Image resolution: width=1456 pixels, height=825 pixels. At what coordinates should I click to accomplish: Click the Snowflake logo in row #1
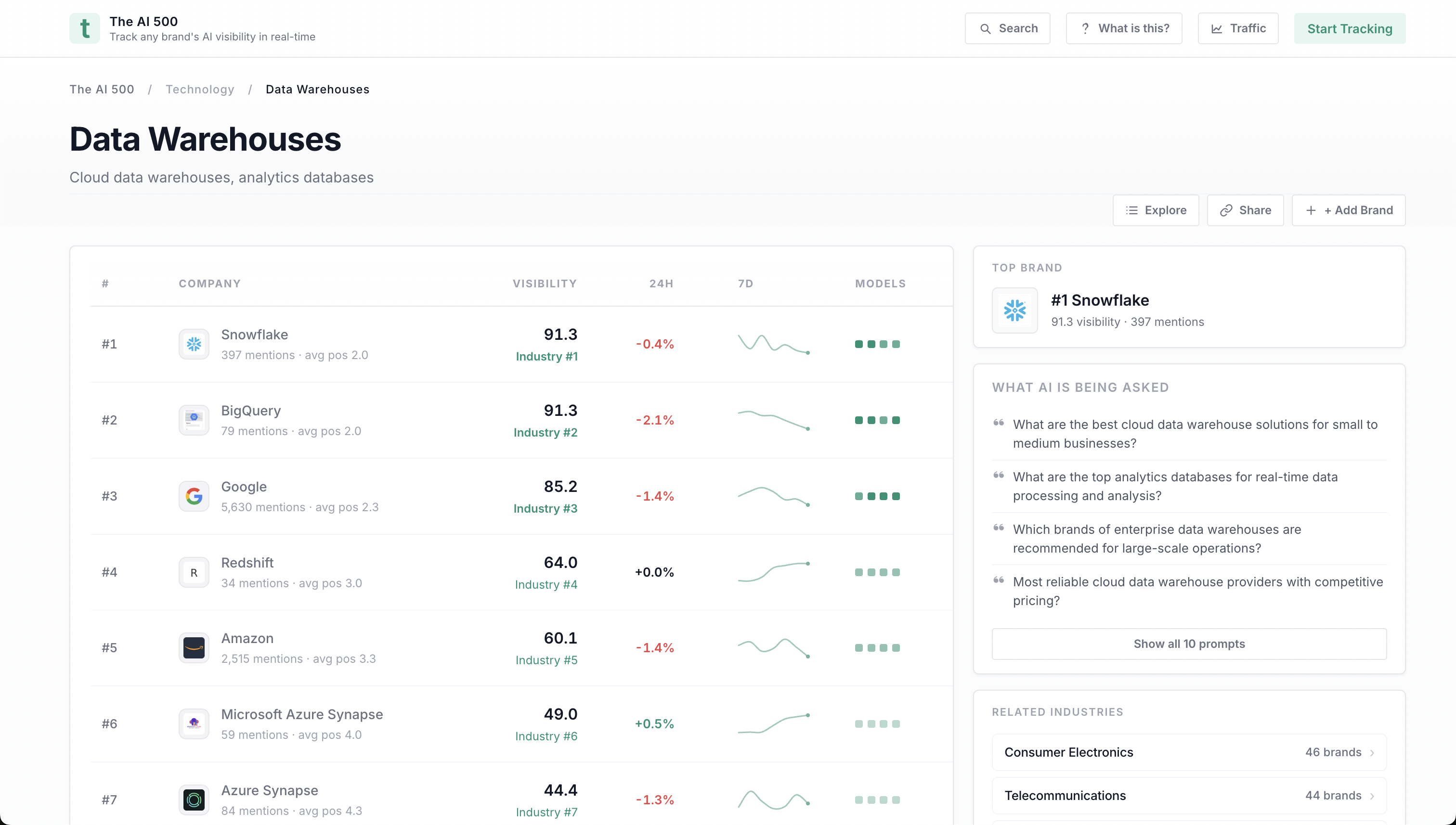pyautogui.click(x=194, y=344)
